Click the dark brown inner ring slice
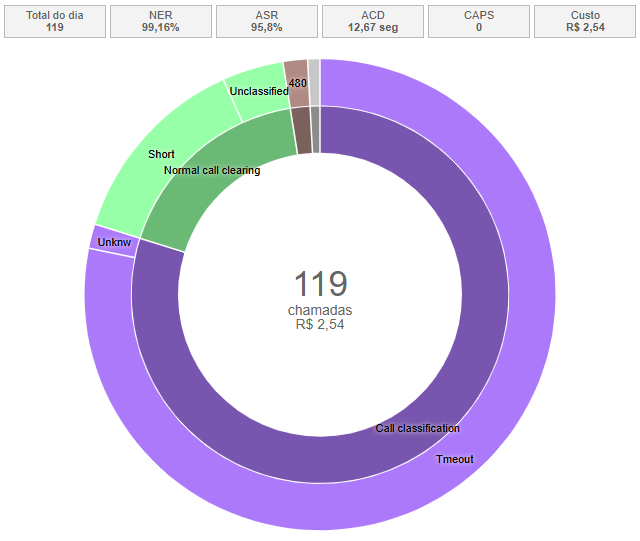The width and height of the screenshot is (640, 541). coord(302,130)
